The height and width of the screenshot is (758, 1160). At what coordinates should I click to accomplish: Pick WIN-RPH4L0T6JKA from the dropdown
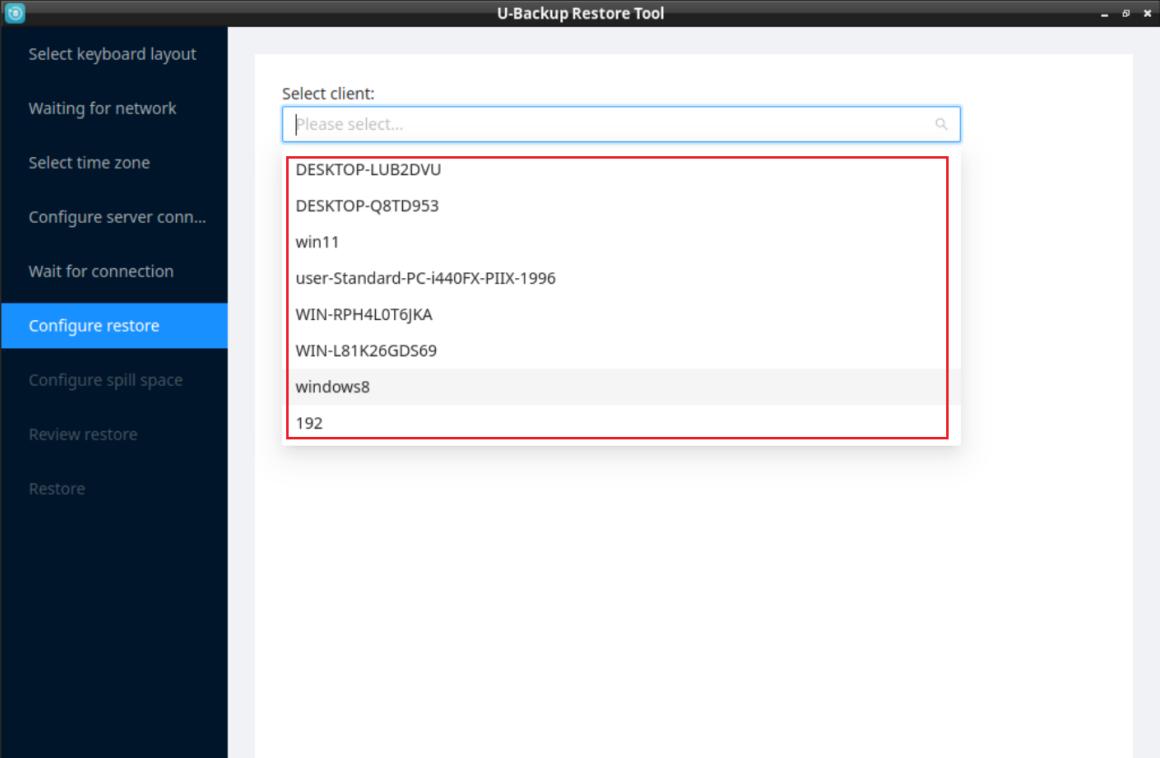pyautogui.click(x=363, y=314)
